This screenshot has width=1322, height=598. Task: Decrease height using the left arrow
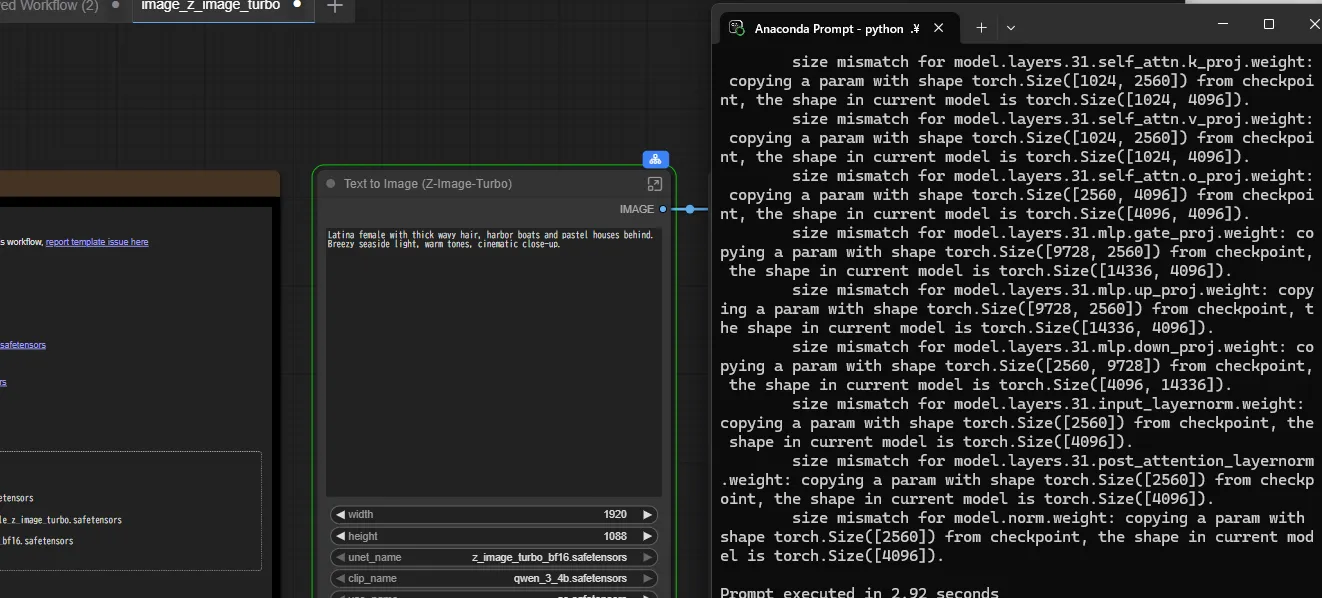pos(340,537)
